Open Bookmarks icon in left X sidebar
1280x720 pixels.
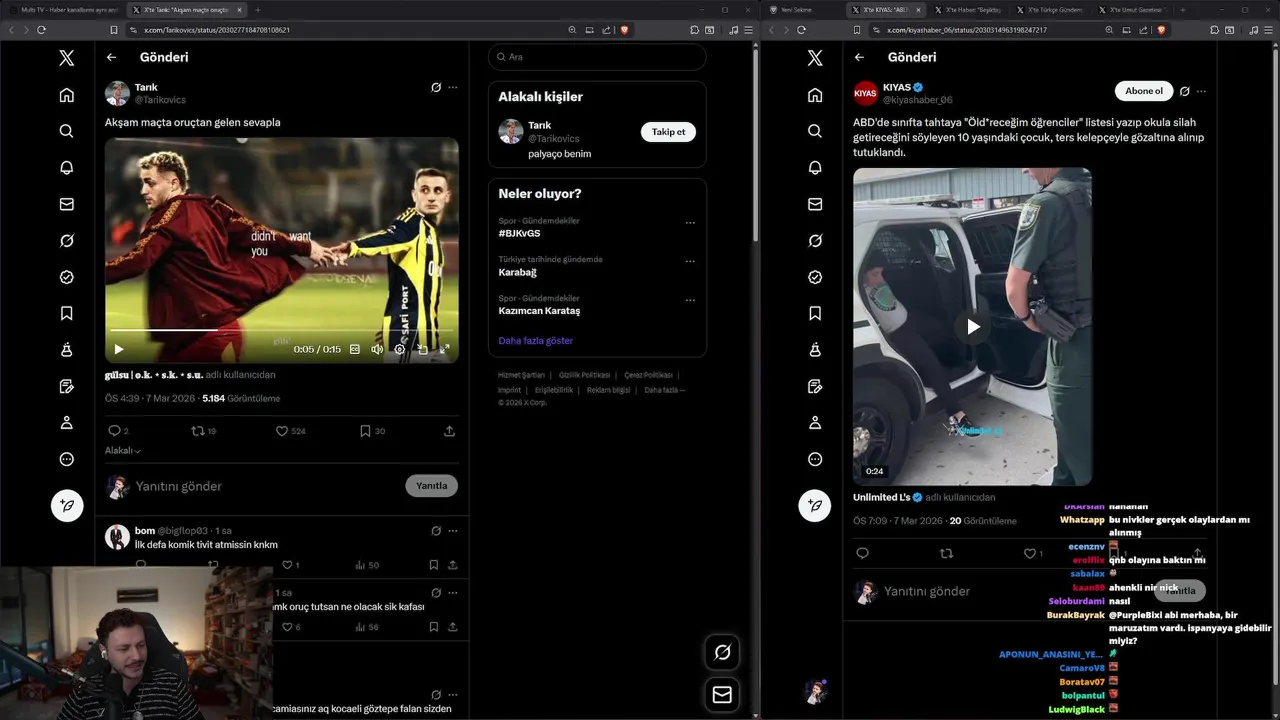66,313
